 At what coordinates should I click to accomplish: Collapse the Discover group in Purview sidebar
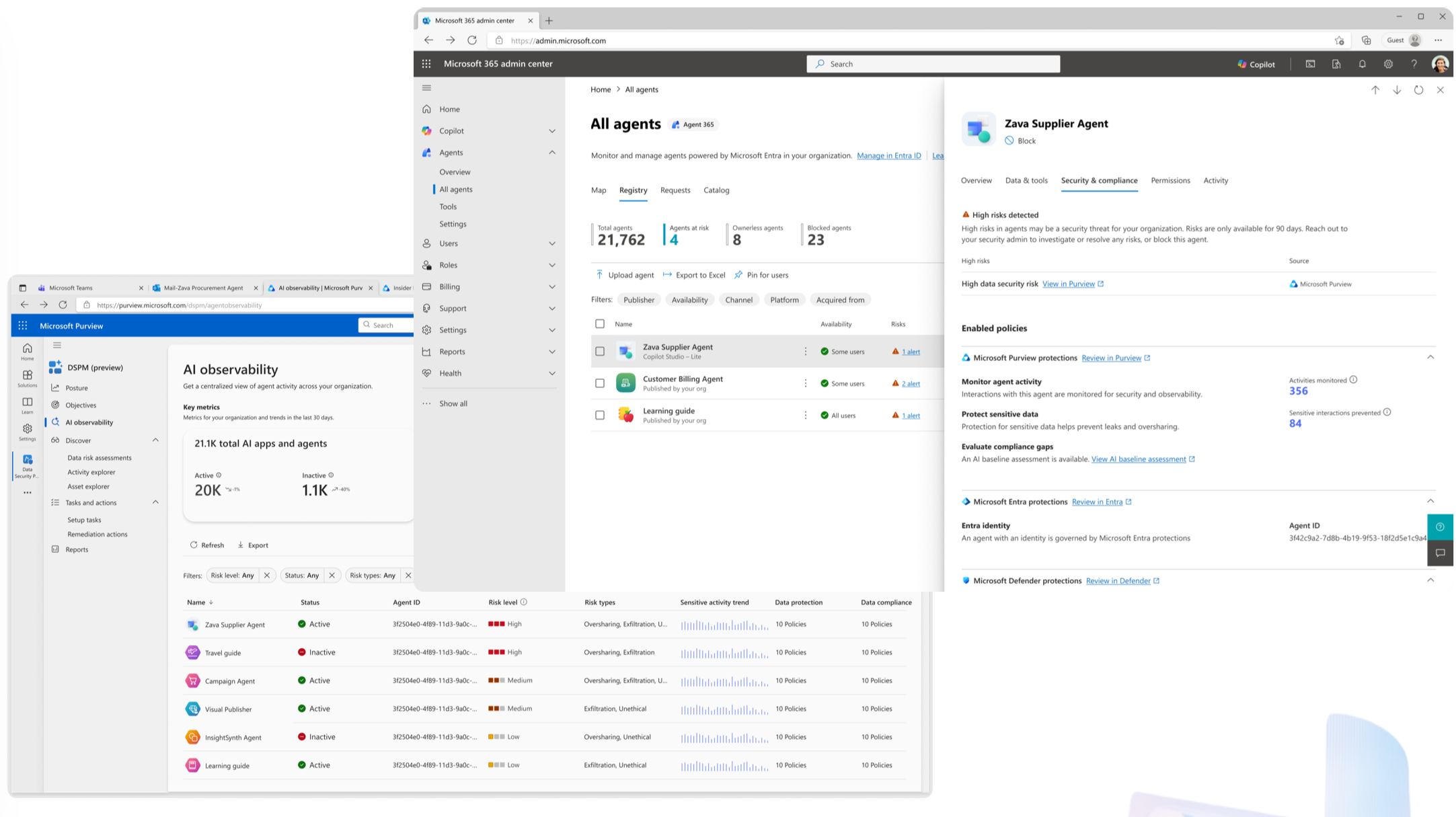pos(155,440)
